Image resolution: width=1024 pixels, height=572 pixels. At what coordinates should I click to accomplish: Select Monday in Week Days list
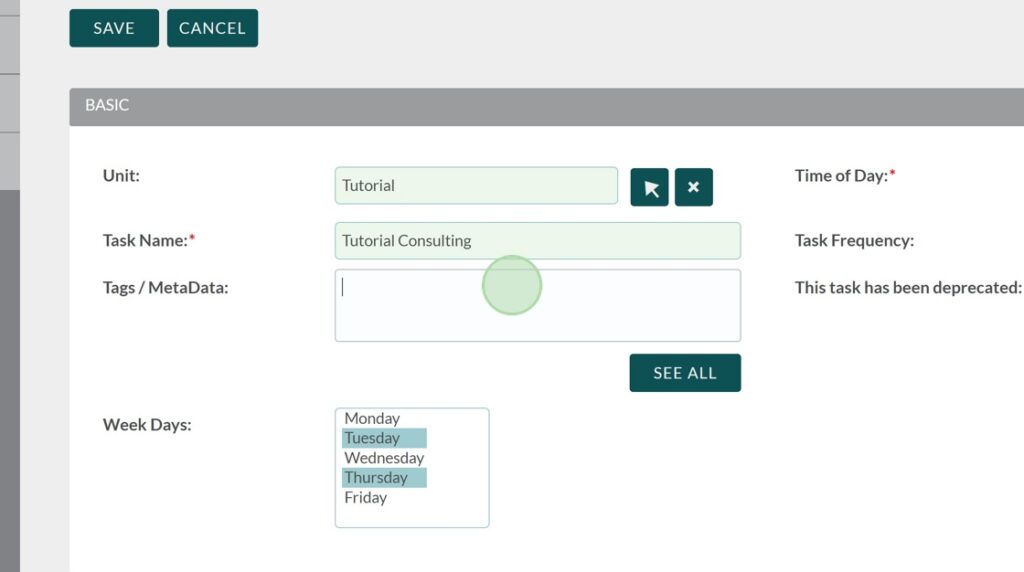tap(372, 419)
